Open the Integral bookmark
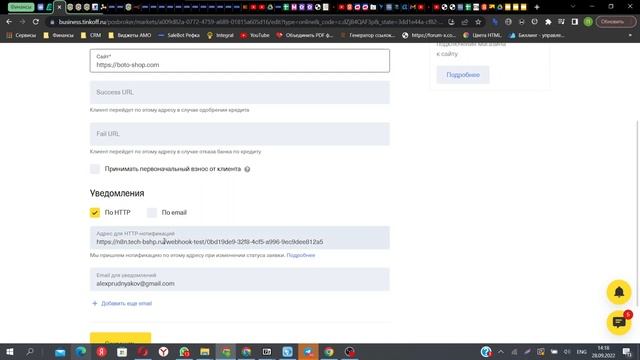Screen dimensions: 640x360 tap(220, 36)
